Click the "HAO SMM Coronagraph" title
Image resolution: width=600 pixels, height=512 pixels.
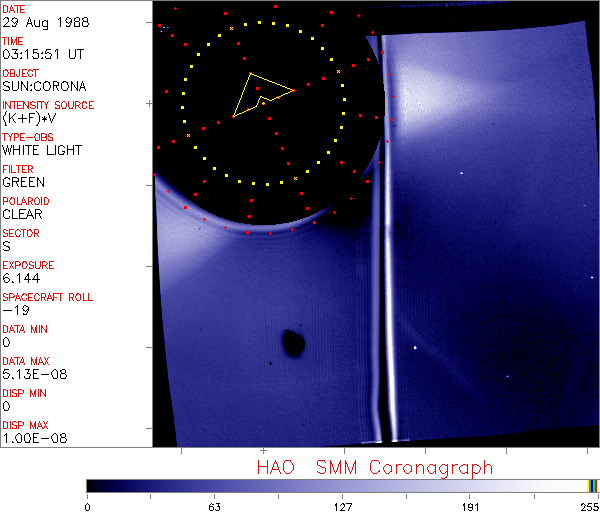(375, 468)
